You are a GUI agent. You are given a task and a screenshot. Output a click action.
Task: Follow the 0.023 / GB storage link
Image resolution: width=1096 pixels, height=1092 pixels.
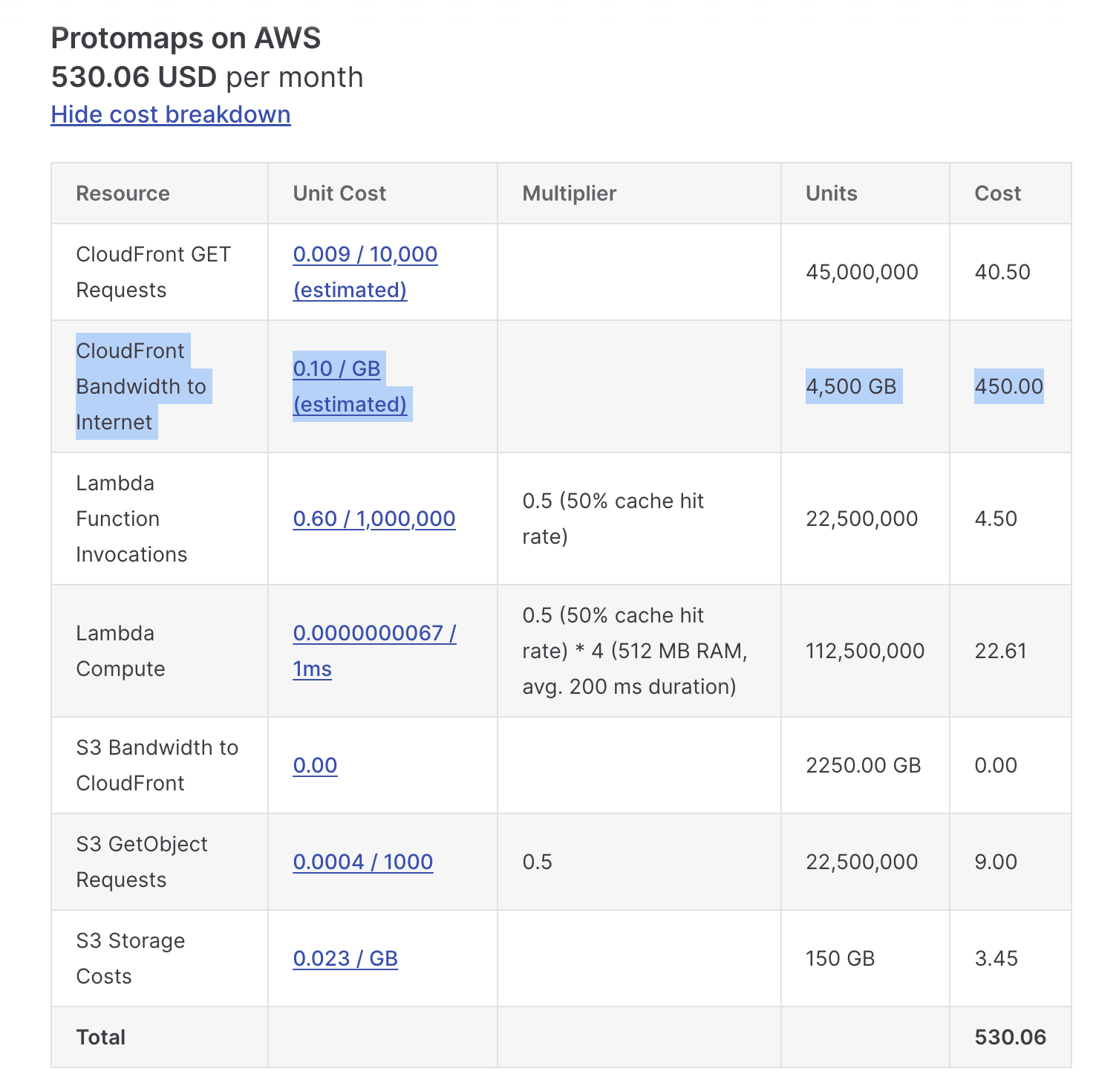coord(345,958)
